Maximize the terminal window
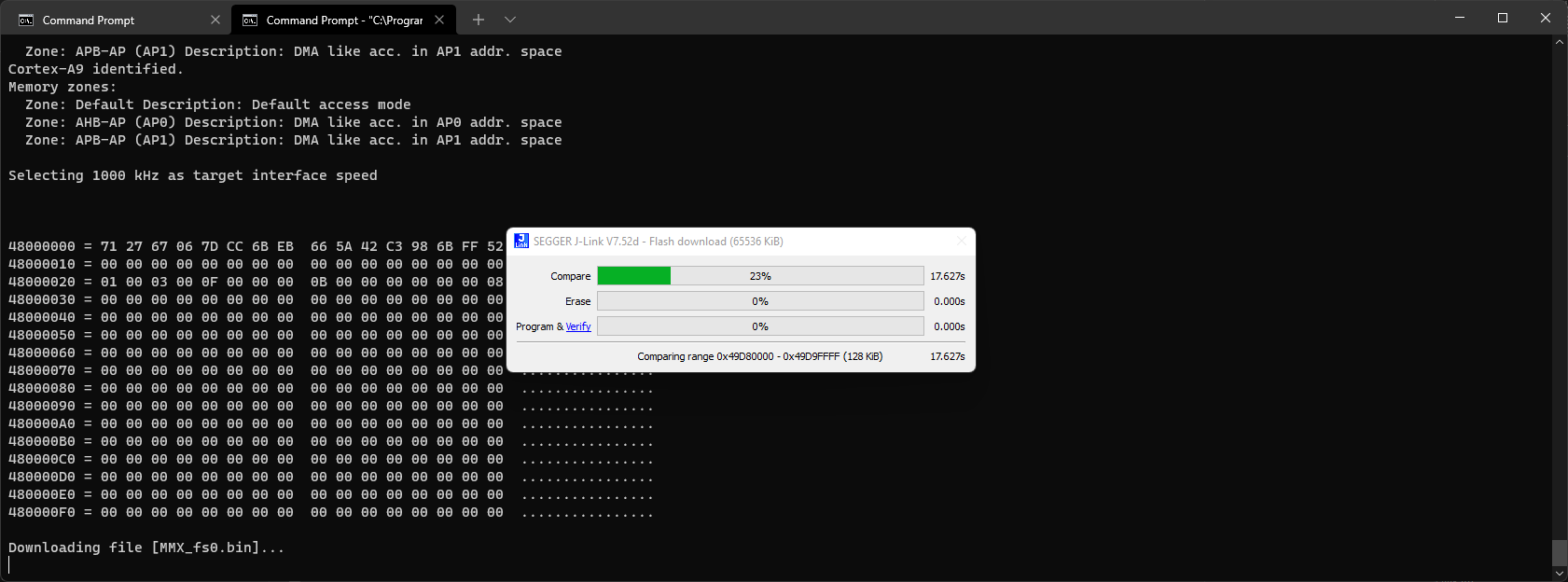 click(x=1503, y=18)
